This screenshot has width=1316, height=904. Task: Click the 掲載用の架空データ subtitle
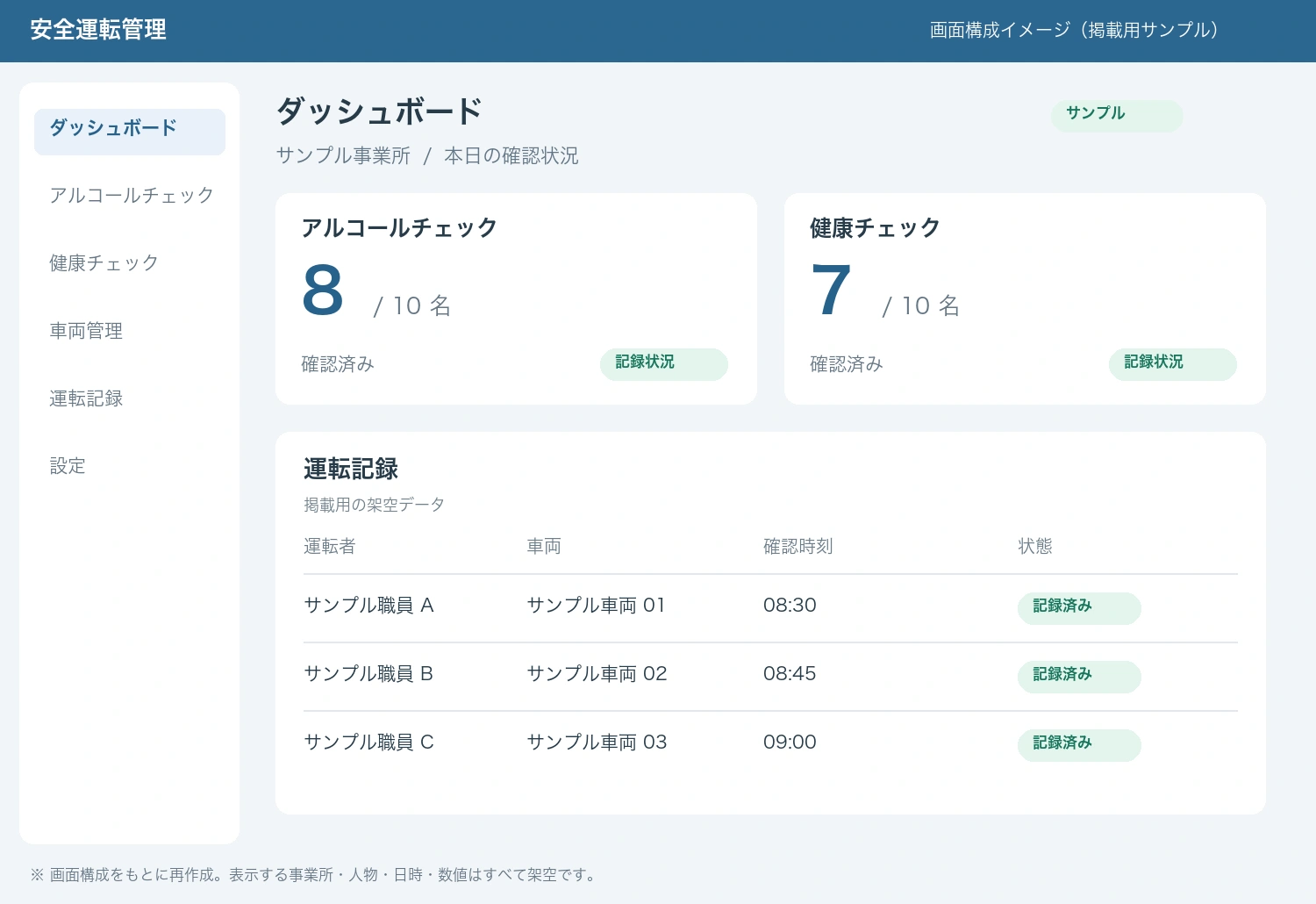(x=374, y=505)
